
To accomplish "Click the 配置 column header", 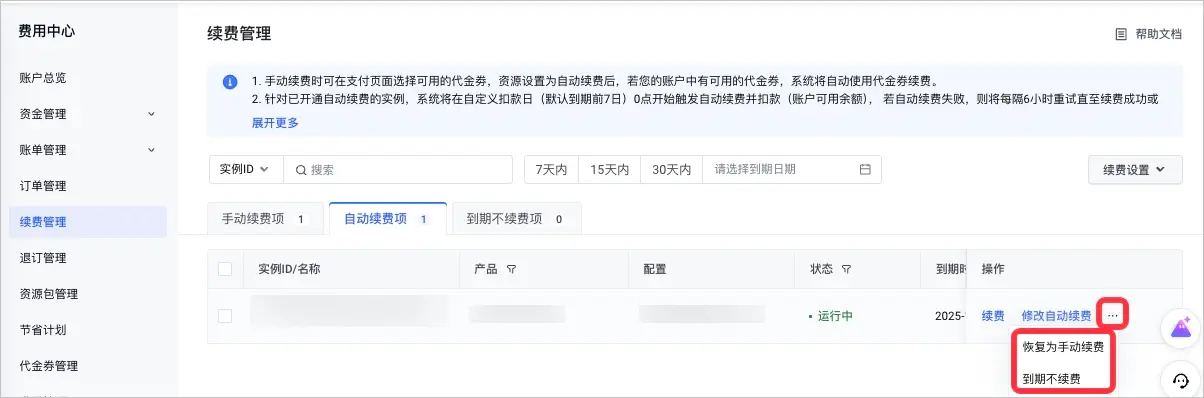I will [x=655, y=269].
